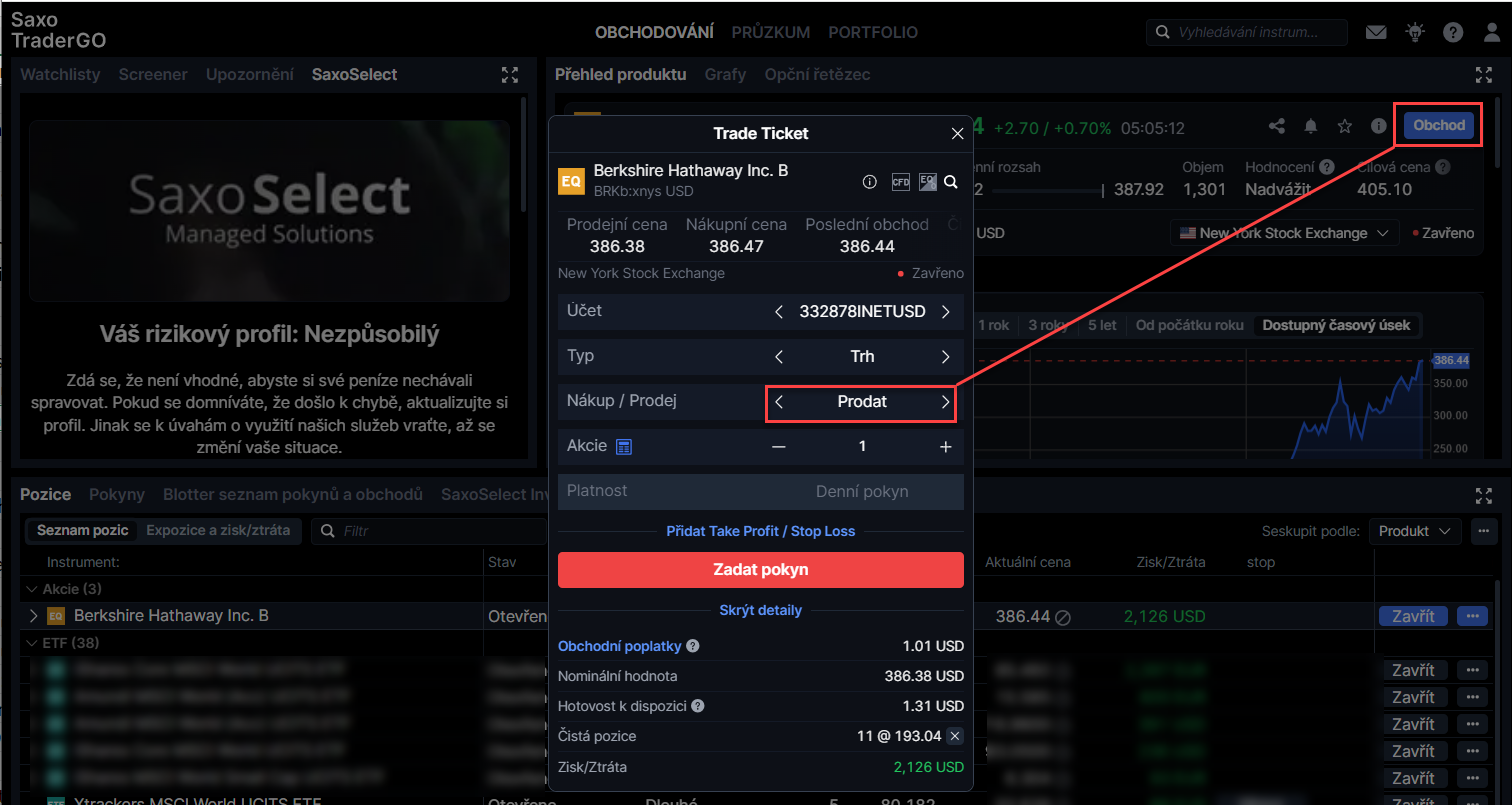Set a price alert with bell icon
The height and width of the screenshot is (805, 1512).
point(1310,126)
